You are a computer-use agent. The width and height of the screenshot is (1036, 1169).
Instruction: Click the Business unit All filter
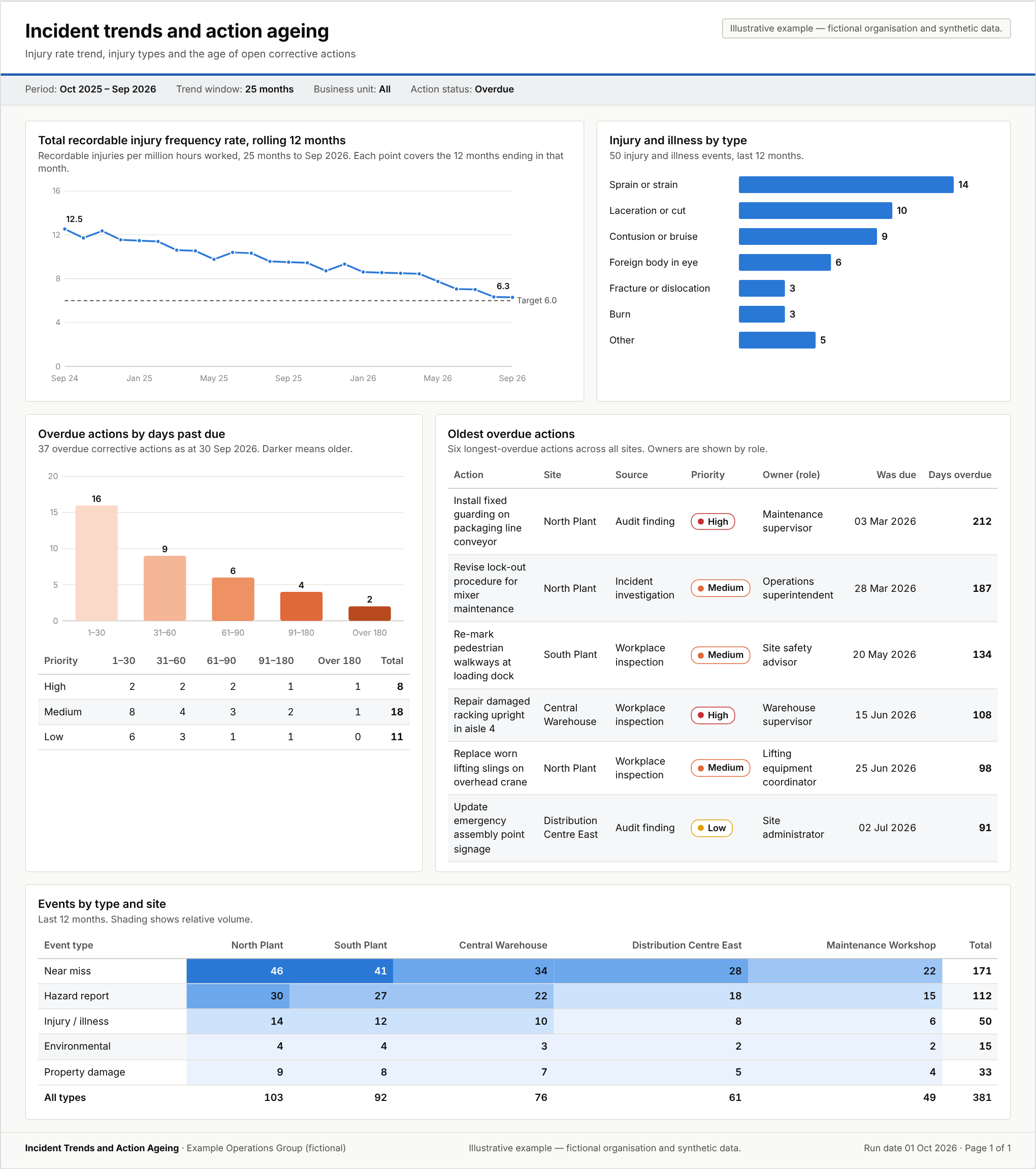(x=351, y=89)
